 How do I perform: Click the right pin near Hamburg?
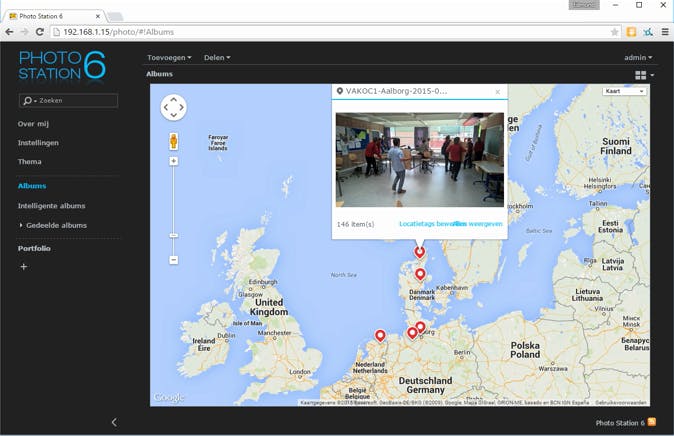pyautogui.click(x=421, y=328)
